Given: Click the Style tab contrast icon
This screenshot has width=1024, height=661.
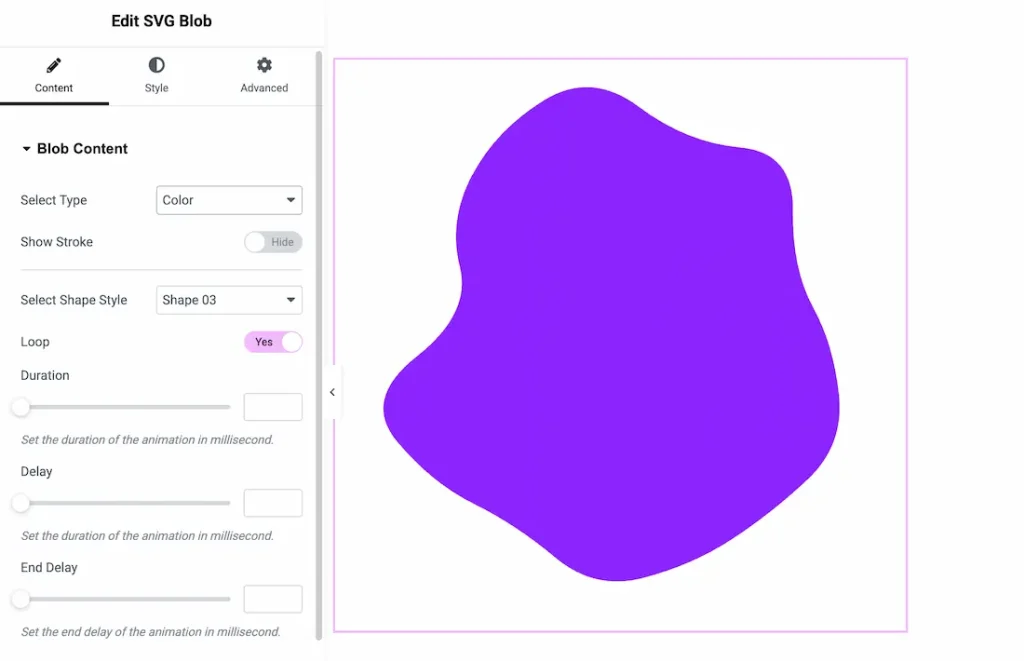Looking at the screenshot, I should click(x=156, y=64).
